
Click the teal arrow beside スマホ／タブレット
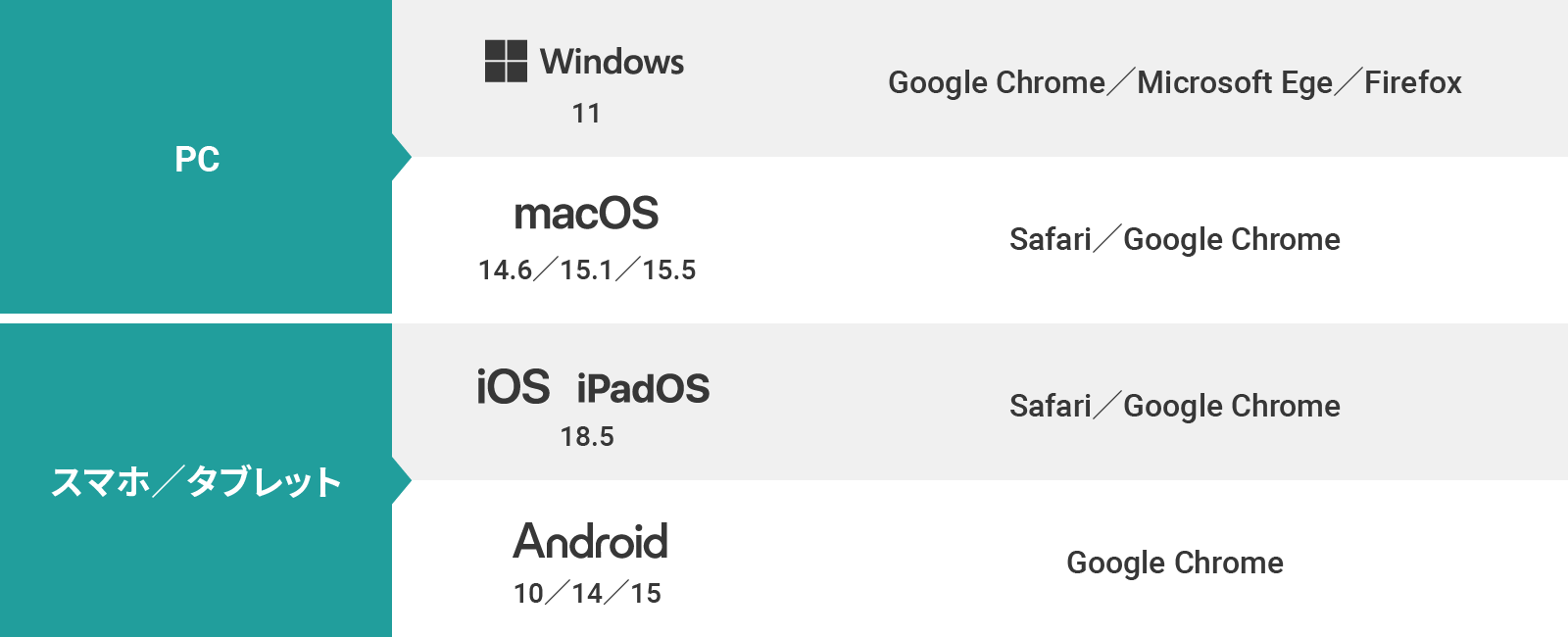(x=401, y=481)
